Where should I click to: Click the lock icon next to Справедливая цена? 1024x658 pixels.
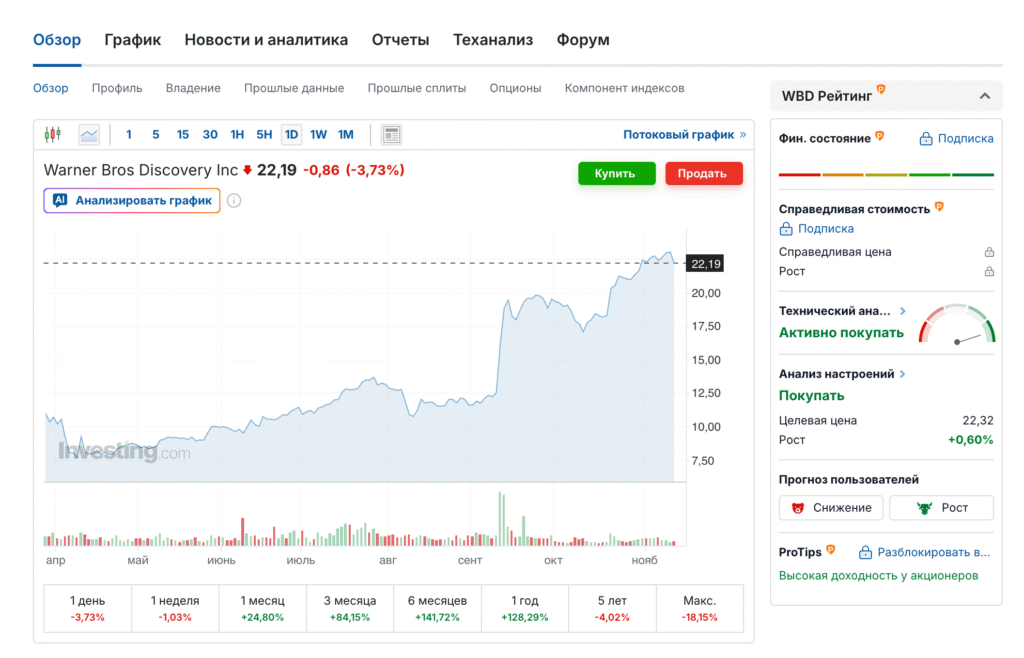pyautogui.click(x=989, y=252)
